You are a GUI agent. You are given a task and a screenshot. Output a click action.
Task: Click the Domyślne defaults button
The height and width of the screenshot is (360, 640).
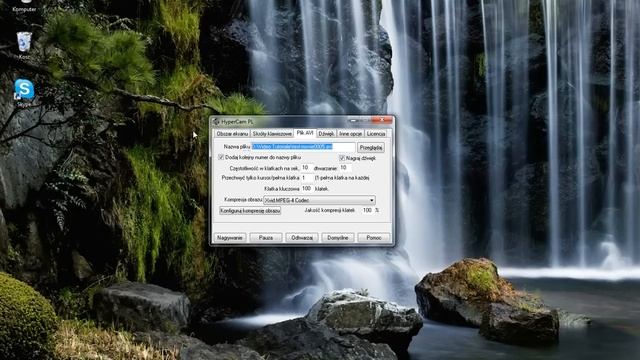[x=338, y=238]
